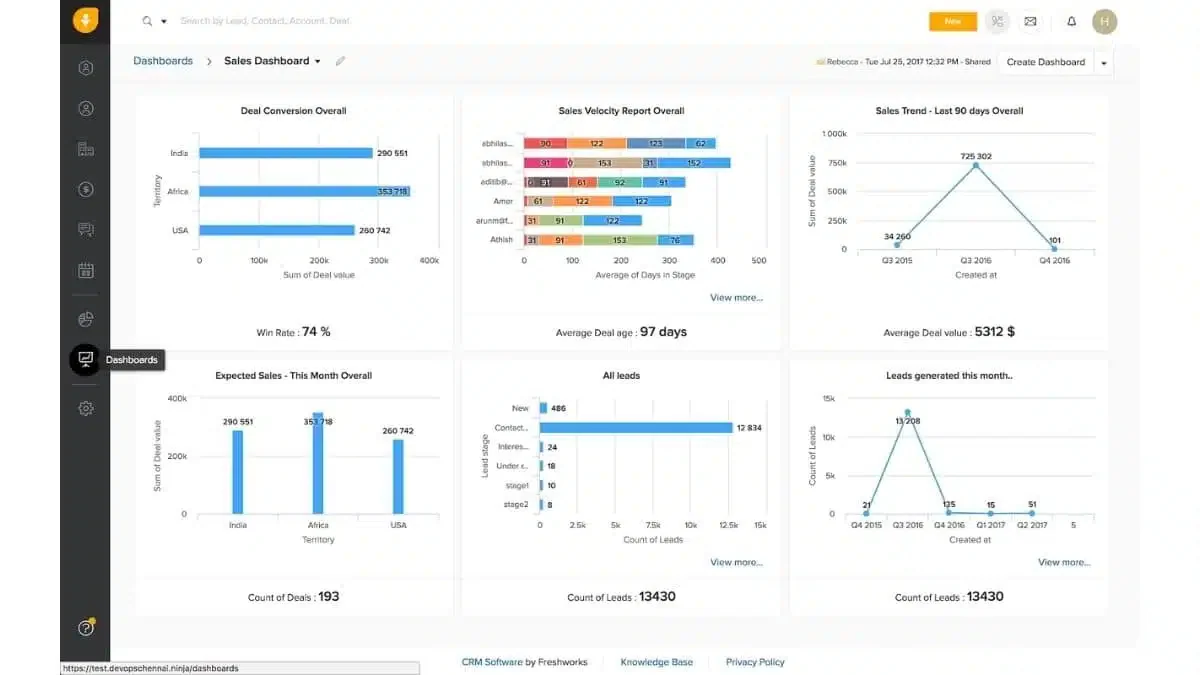This screenshot has height=675, width=1200.
Task: Open the Calendar icon in the sidebar
Action: tap(85, 270)
